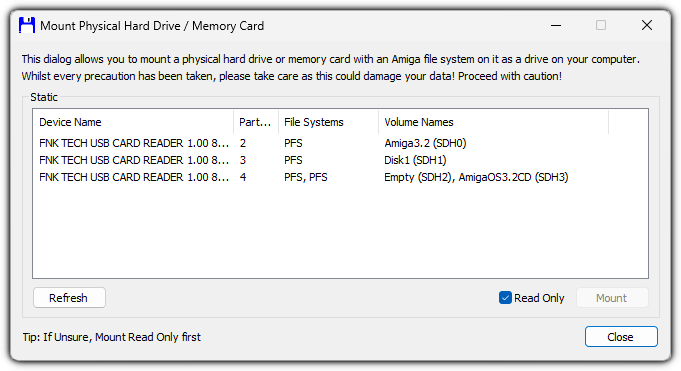Viewport: 681px width, 371px height.
Task: Click the PFS cell in the Amiga3.2 row
Action: coord(293,143)
